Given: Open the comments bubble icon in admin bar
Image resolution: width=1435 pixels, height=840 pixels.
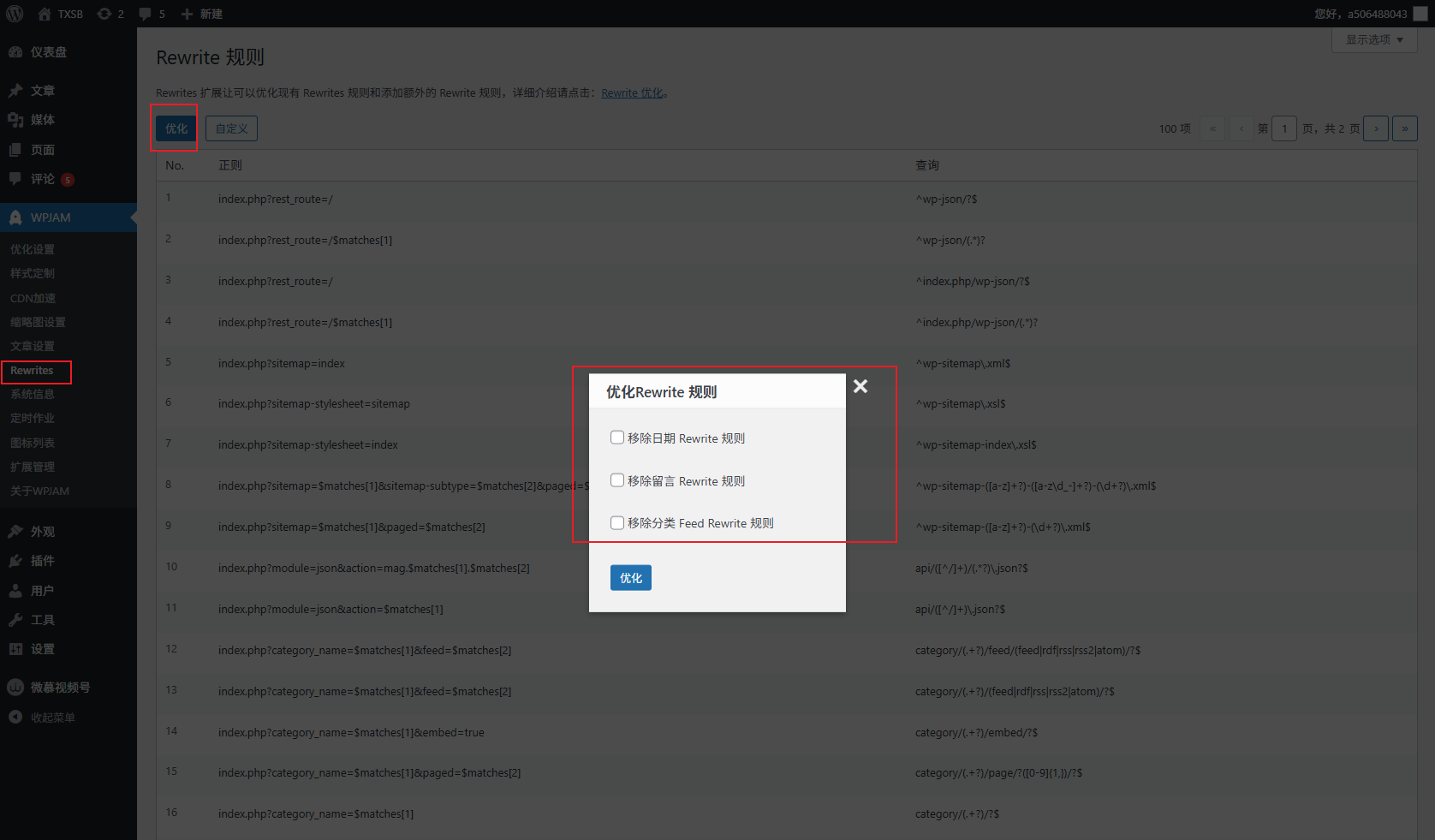Looking at the screenshot, I should (x=146, y=14).
